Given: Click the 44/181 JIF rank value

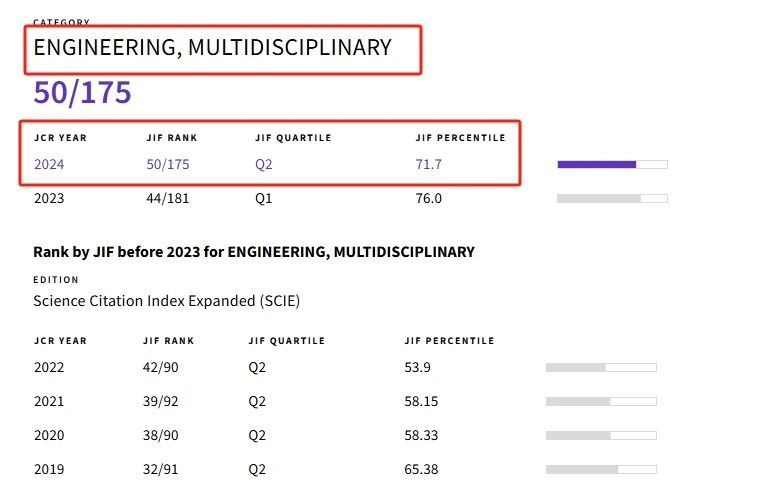Looking at the screenshot, I should pos(167,198).
